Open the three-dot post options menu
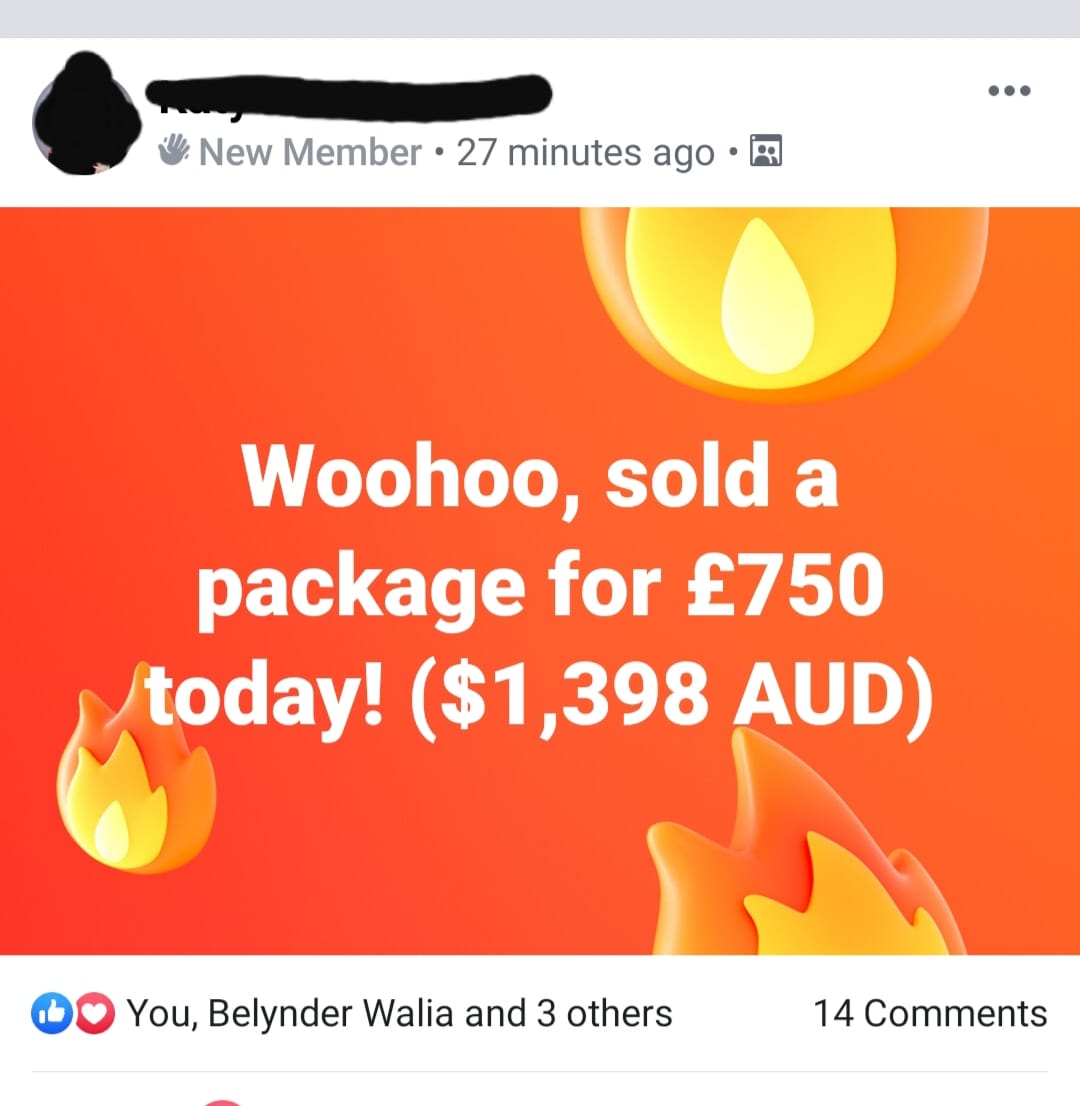The width and height of the screenshot is (1080, 1106). pyautogui.click(x=1009, y=90)
